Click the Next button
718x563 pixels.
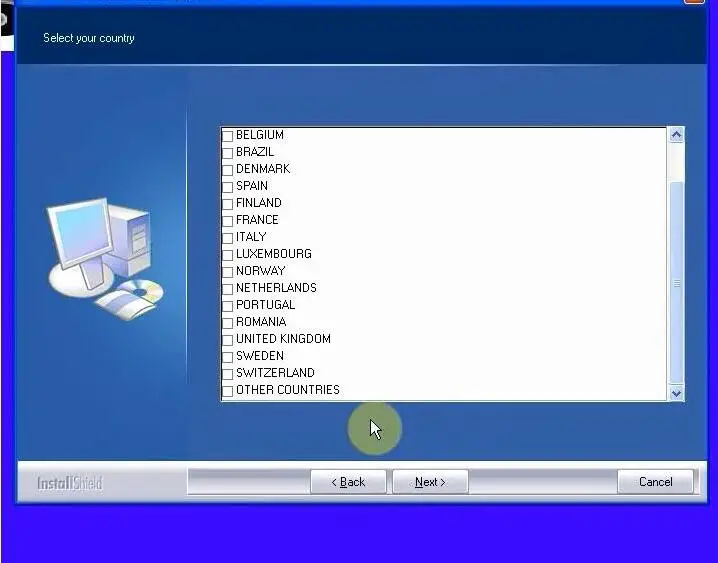tap(430, 482)
